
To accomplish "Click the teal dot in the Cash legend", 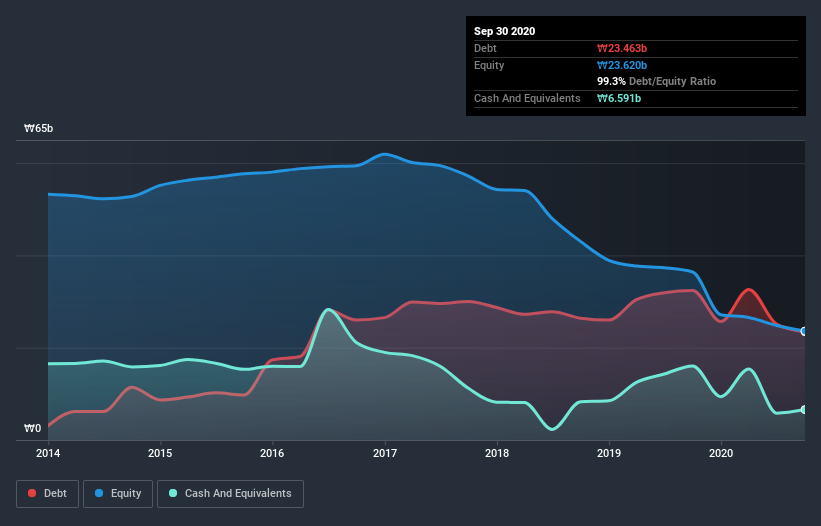I will 174,493.
